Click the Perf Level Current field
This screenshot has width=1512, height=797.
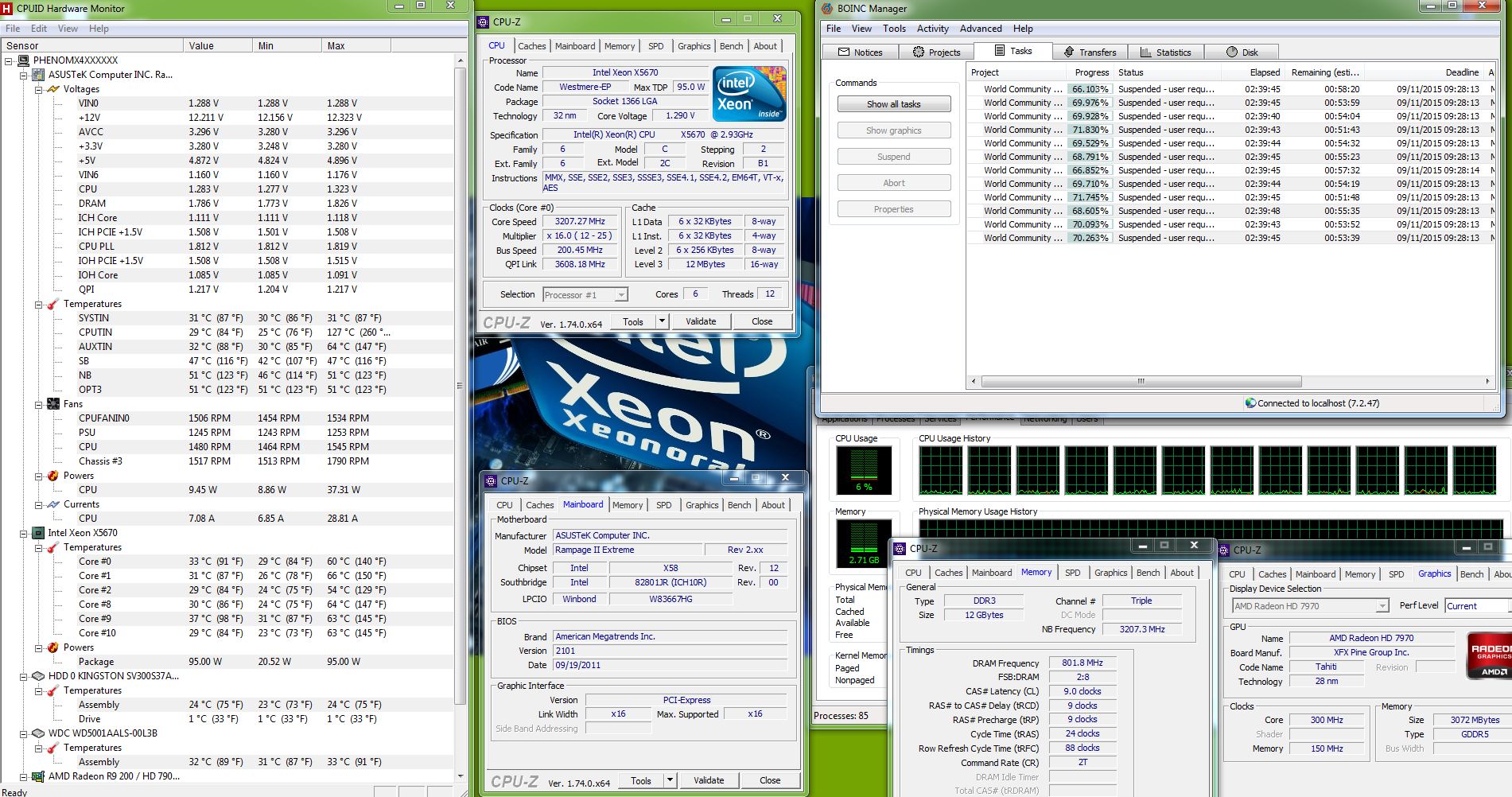point(1478,606)
